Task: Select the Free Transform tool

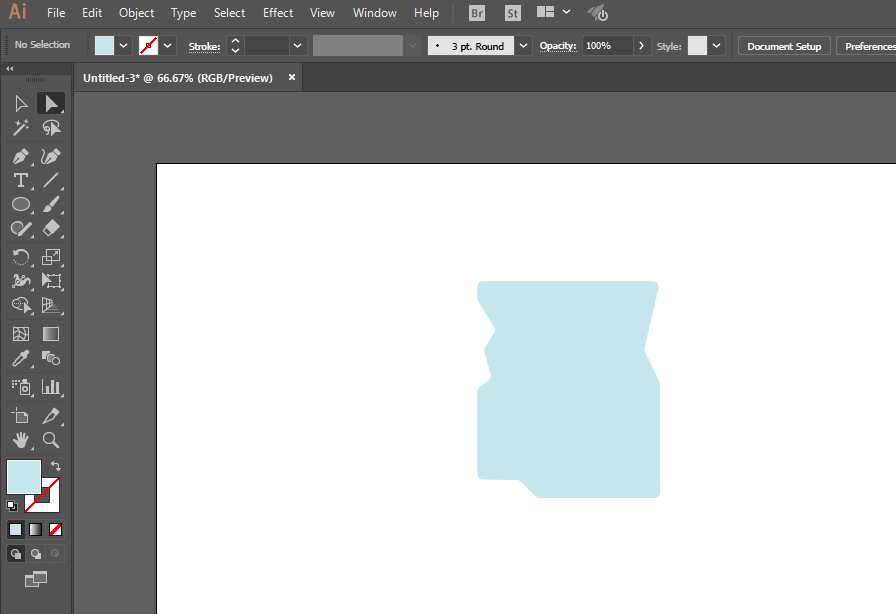Action: [51, 281]
